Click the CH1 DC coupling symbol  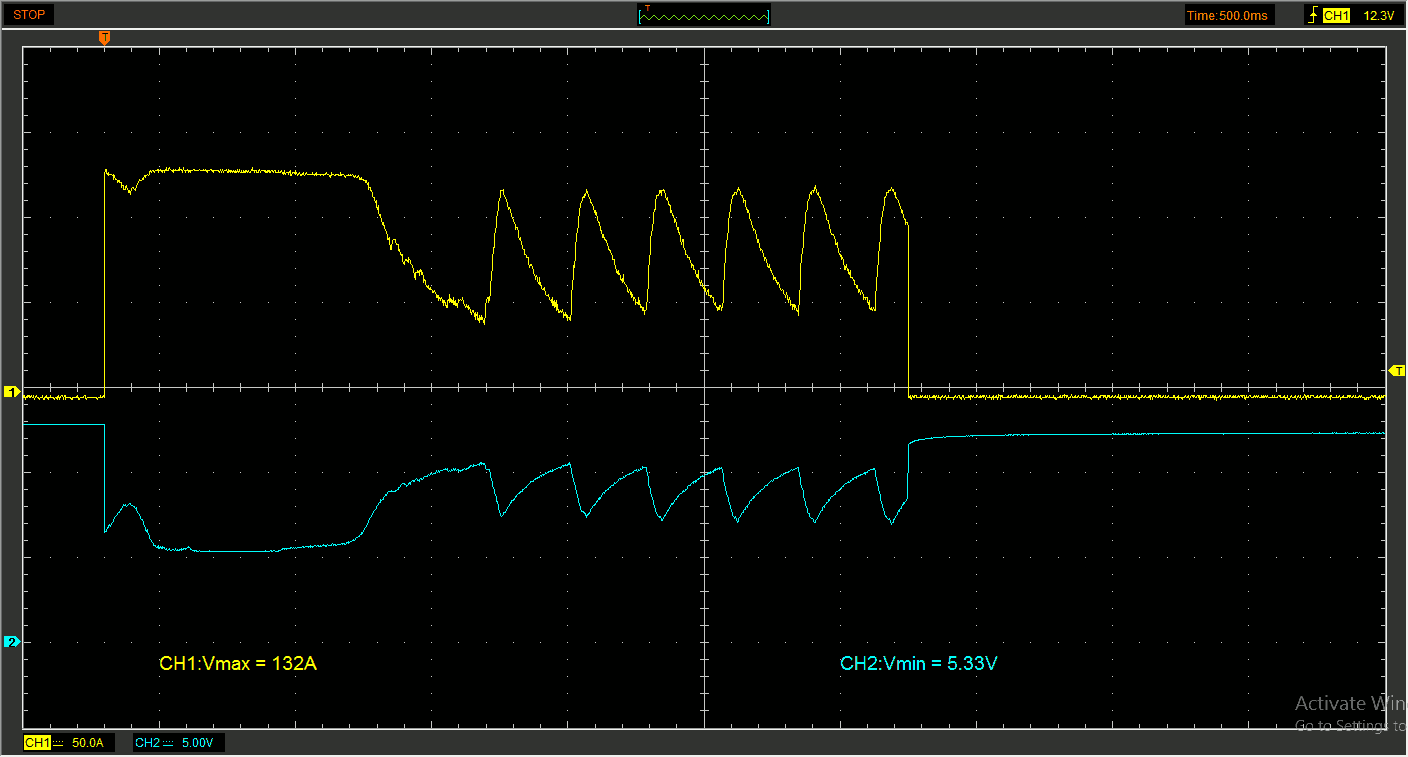pyautogui.click(x=58, y=743)
